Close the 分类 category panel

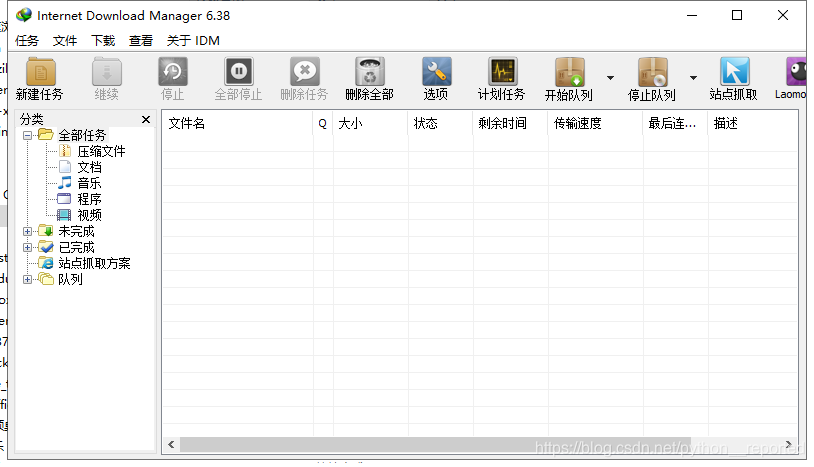point(146,119)
